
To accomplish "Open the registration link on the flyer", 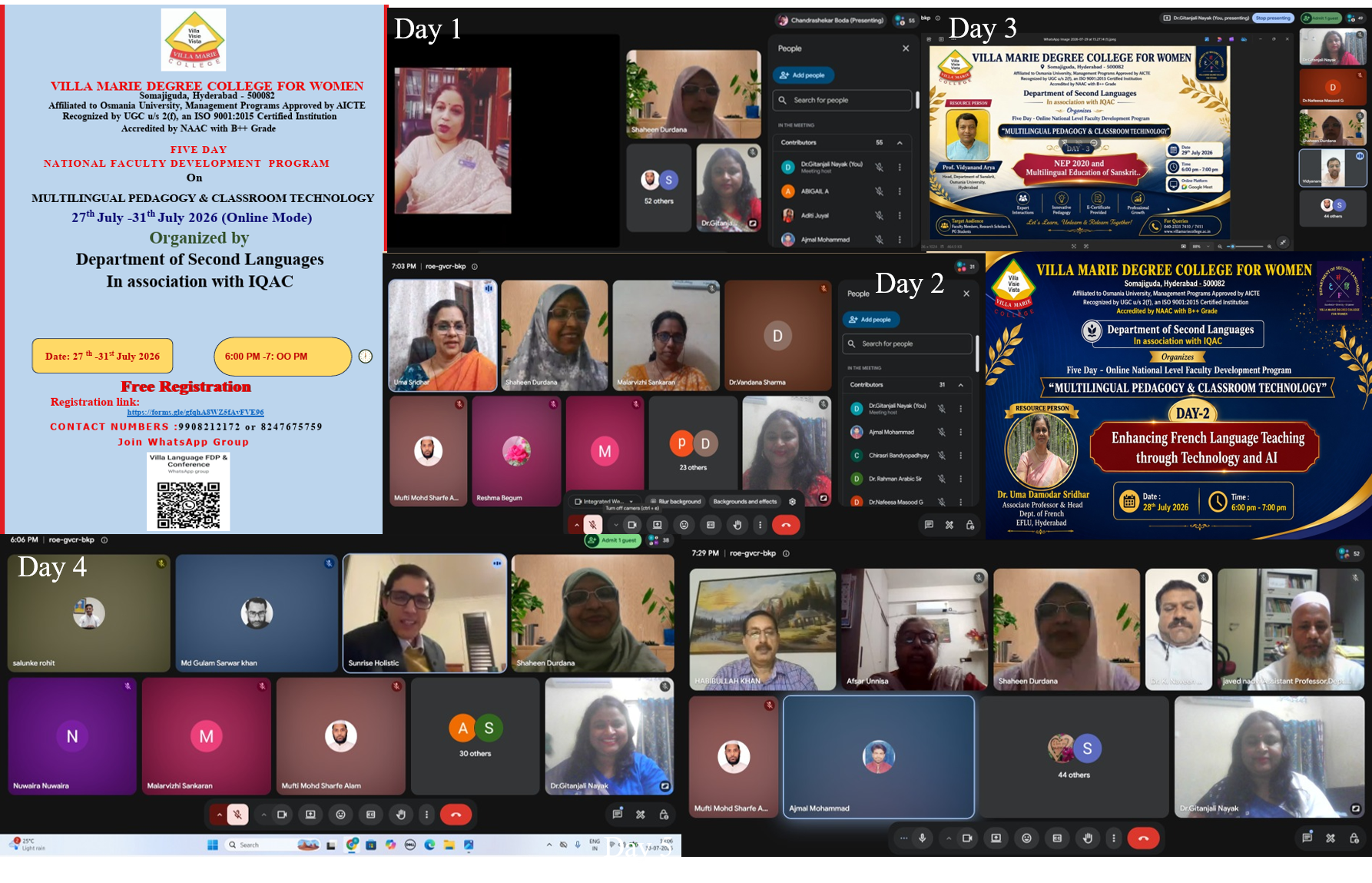I will click(196, 413).
